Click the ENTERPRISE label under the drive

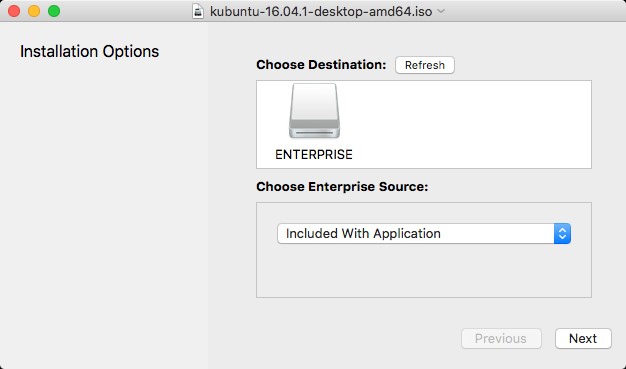314,155
